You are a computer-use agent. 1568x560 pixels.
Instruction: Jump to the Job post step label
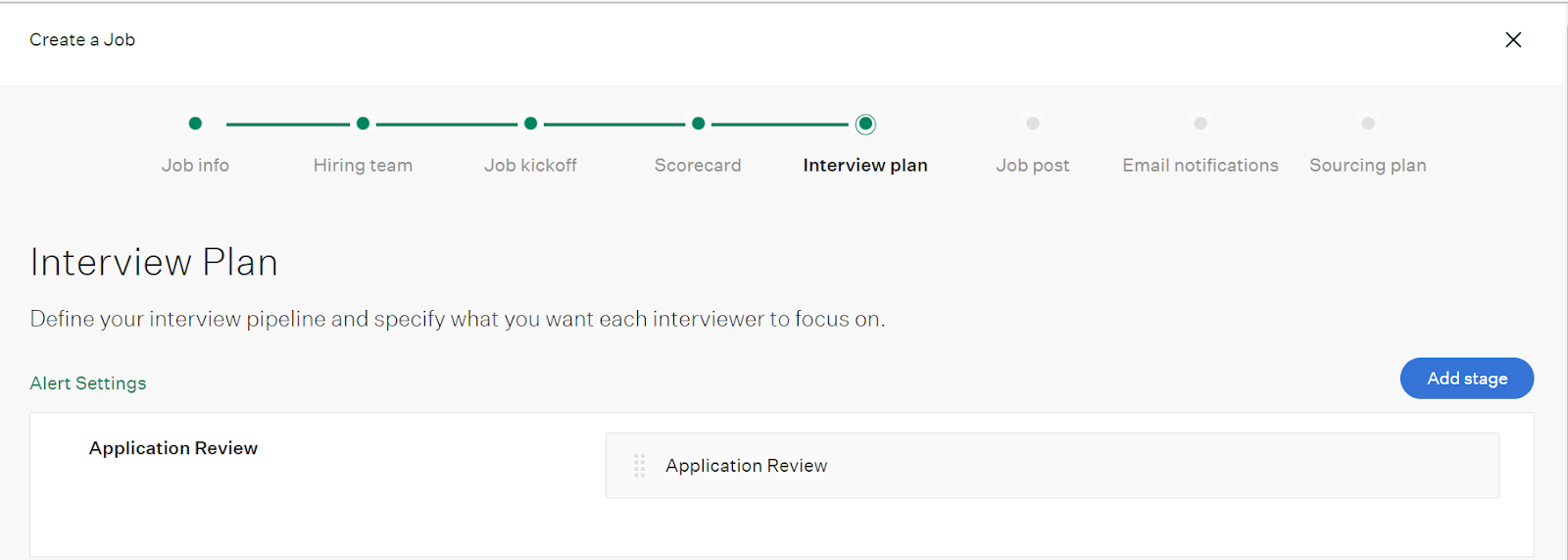point(1033,166)
